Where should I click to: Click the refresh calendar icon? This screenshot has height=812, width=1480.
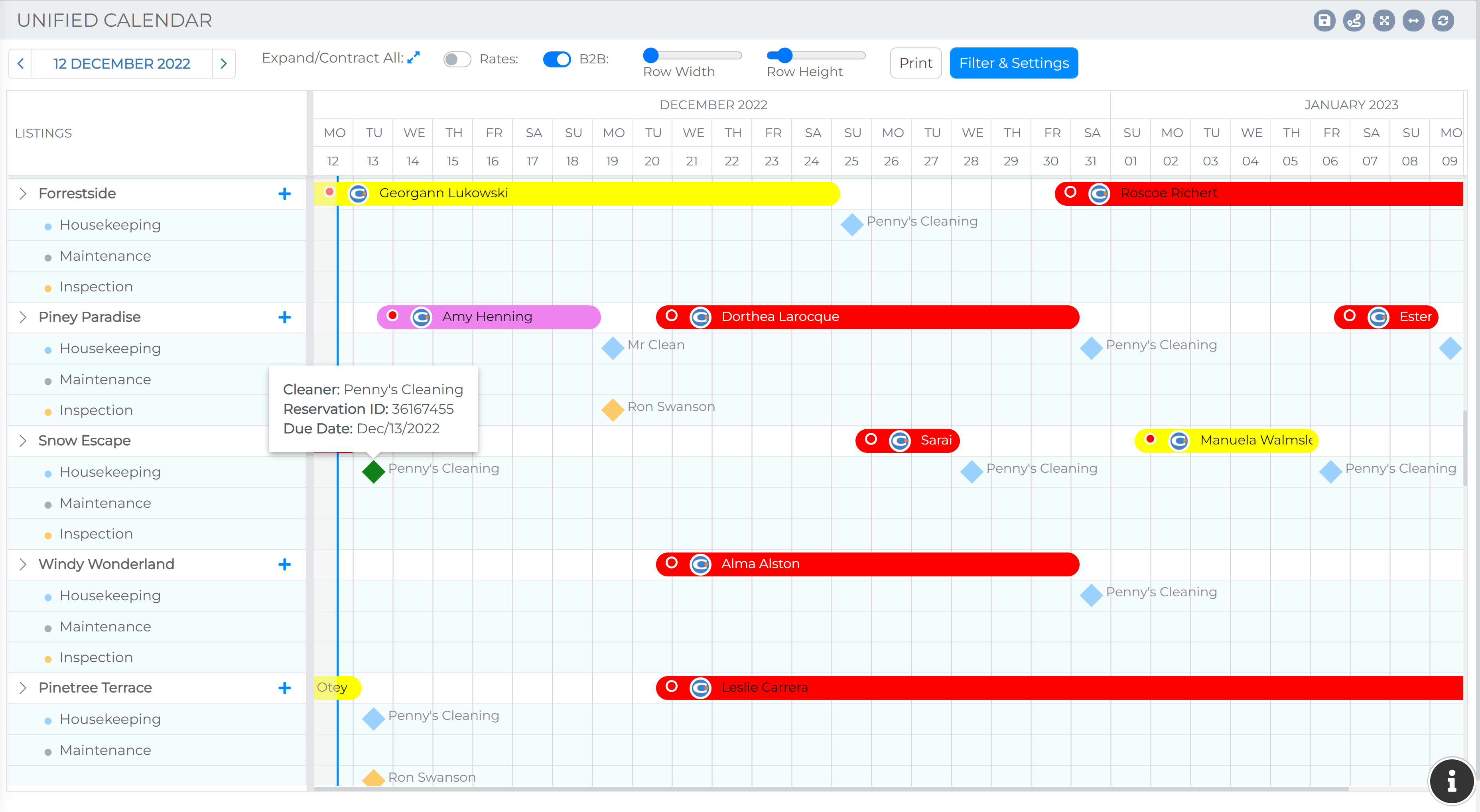(x=1443, y=21)
